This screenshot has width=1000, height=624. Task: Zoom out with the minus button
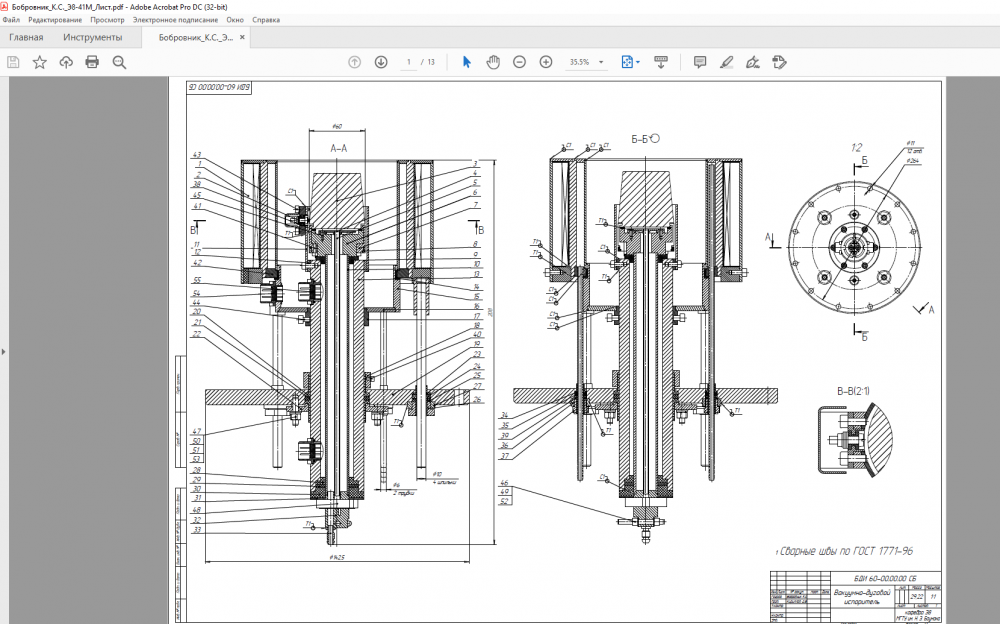(520, 62)
